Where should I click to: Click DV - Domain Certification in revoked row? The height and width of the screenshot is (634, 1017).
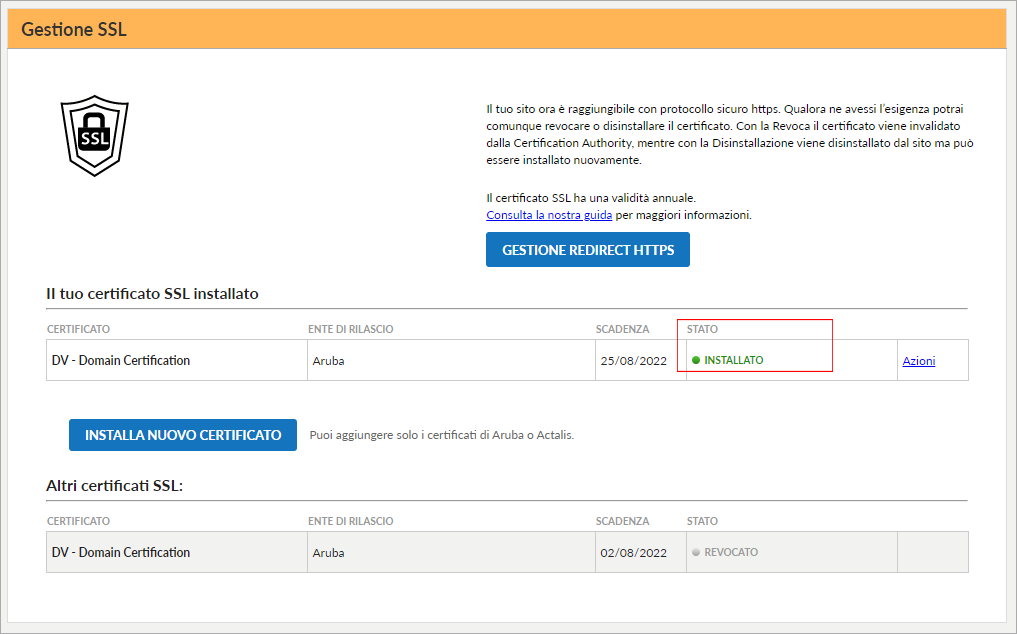pyautogui.click(x=121, y=552)
